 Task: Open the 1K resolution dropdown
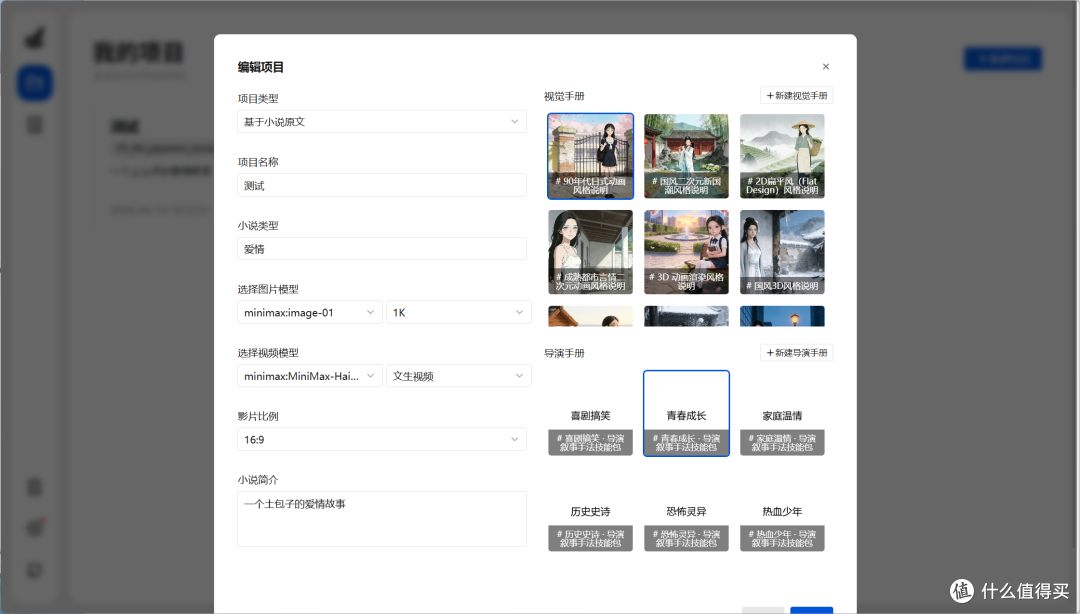tap(459, 312)
